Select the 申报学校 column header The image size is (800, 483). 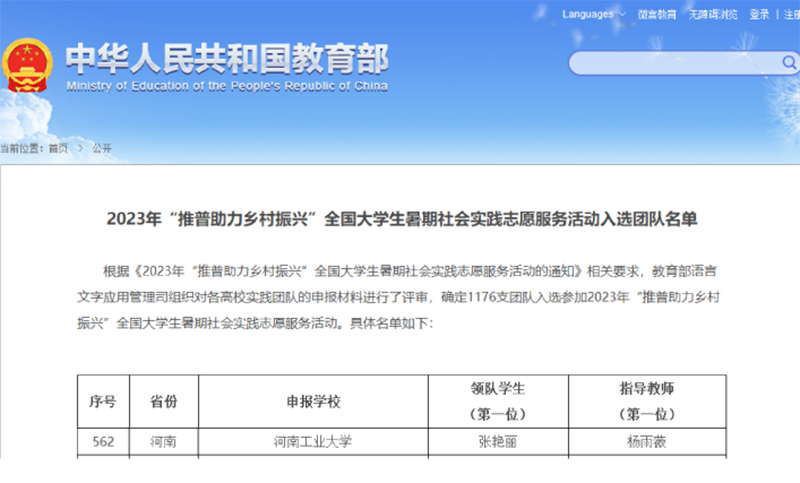tap(313, 402)
